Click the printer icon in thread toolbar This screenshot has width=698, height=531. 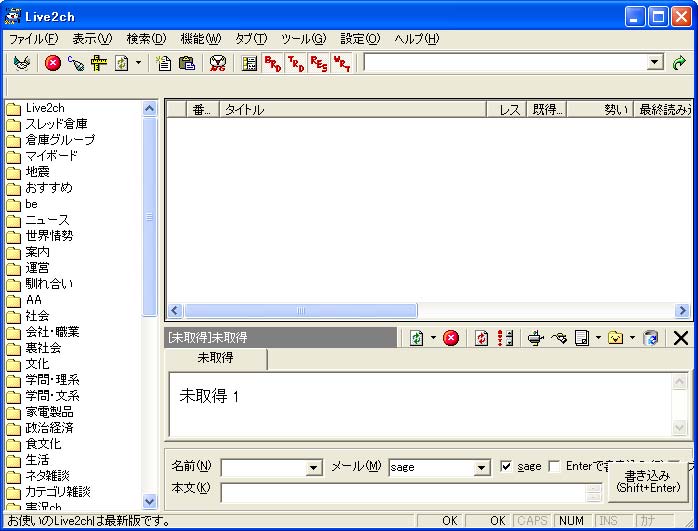coord(536,338)
